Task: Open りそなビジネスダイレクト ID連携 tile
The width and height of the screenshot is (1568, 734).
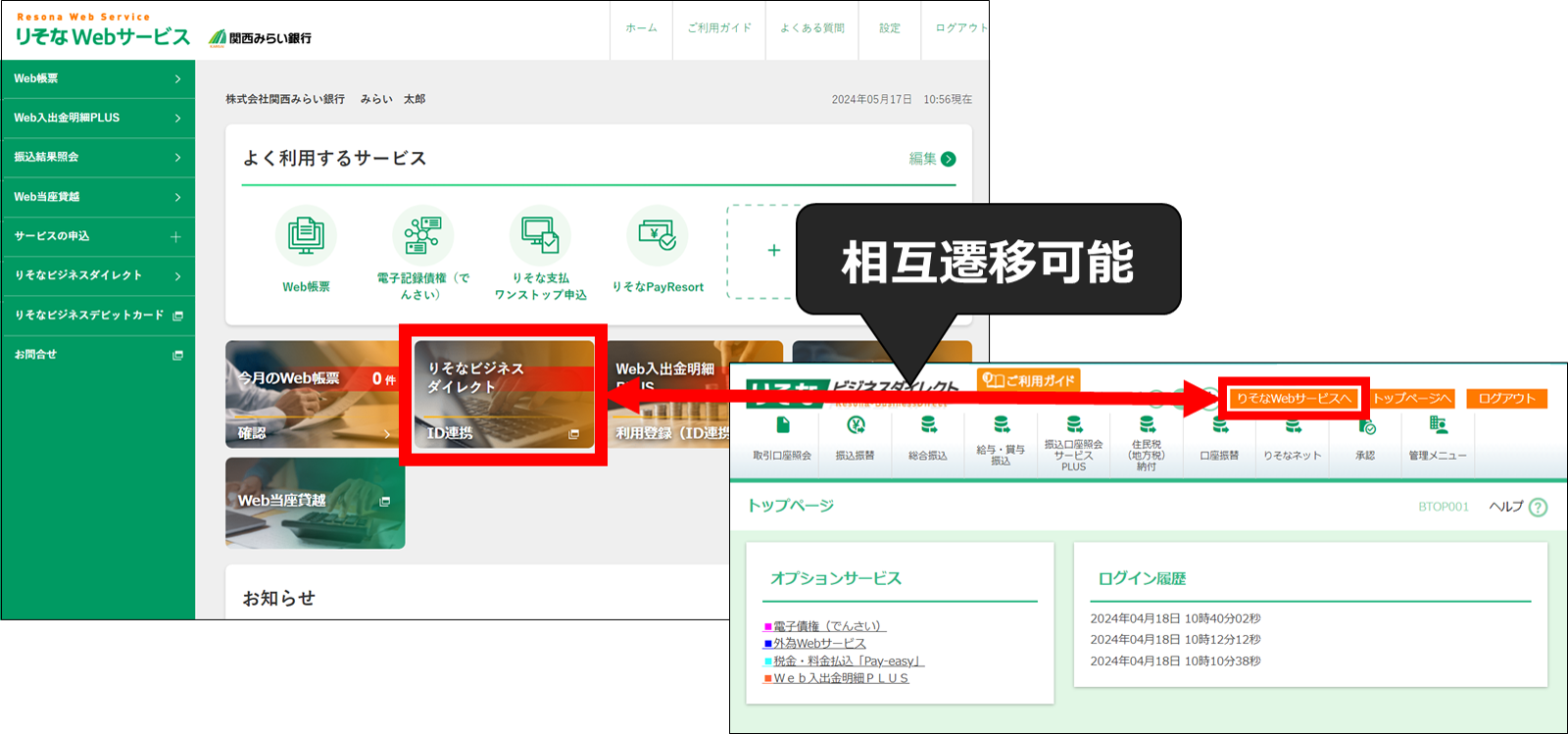Action: coord(504,394)
